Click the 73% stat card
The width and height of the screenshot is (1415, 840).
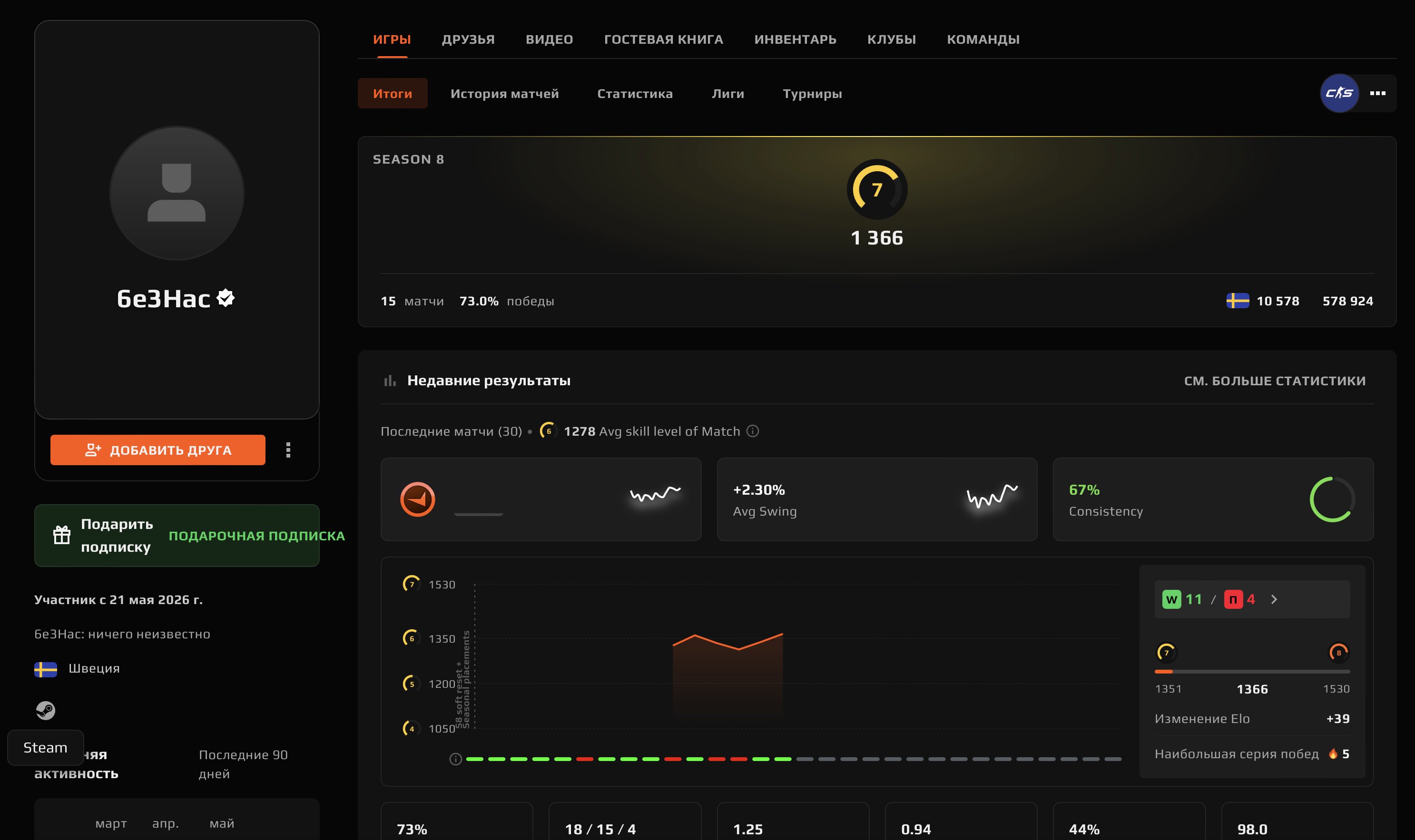pos(457,821)
